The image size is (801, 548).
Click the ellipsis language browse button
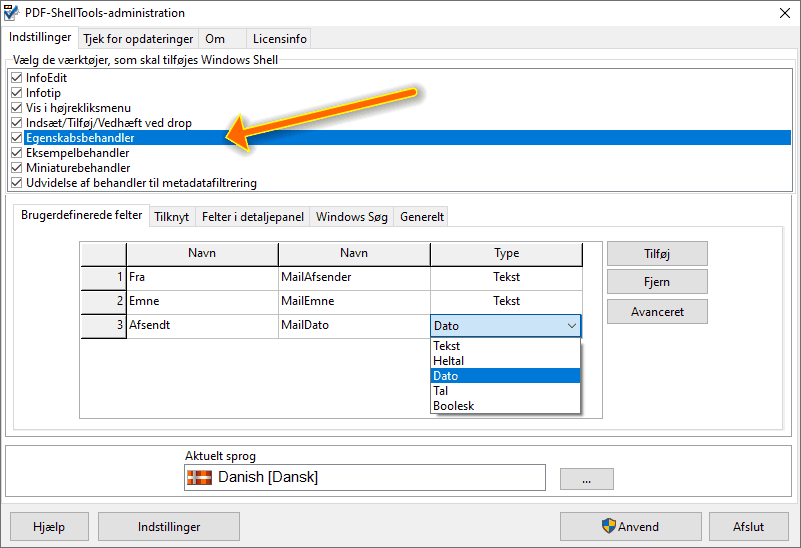click(586, 479)
